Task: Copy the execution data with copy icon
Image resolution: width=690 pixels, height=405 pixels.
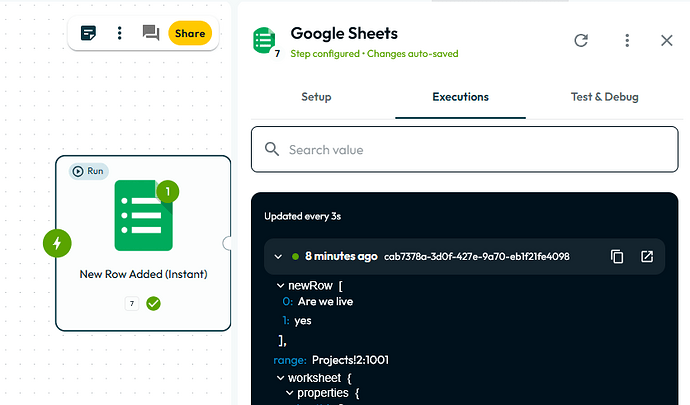Action: (617, 257)
